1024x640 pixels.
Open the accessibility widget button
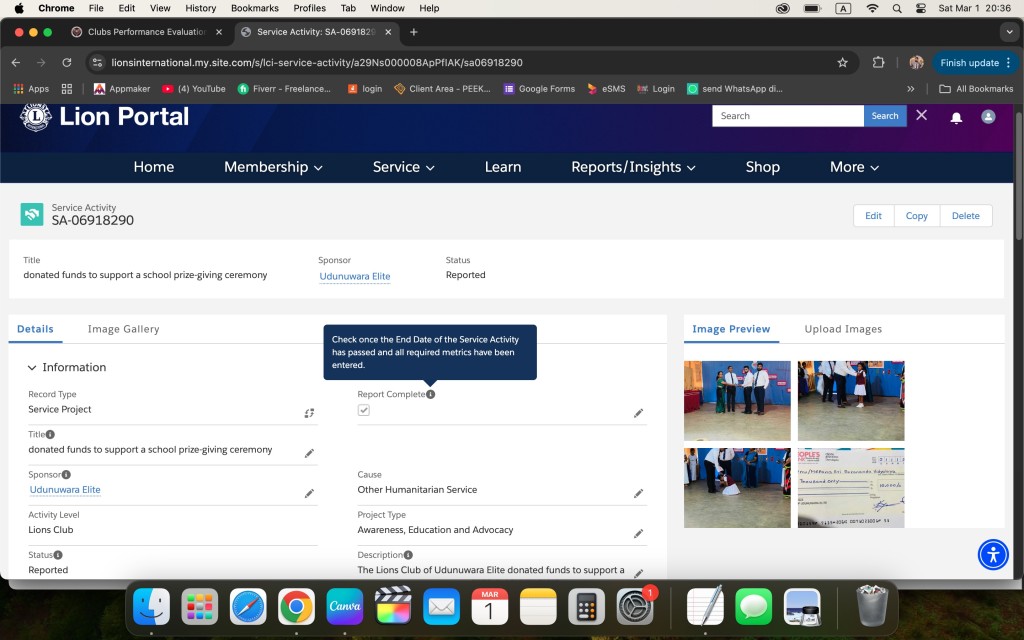point(993,555)
